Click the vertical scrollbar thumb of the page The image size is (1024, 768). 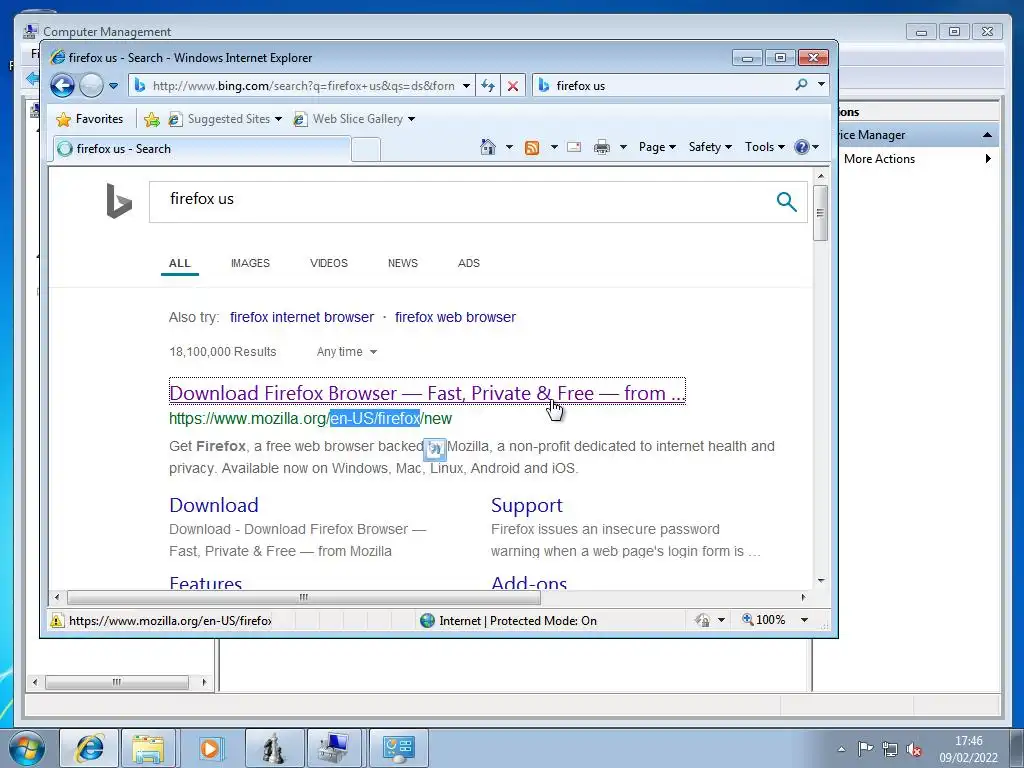click(821, 213)
